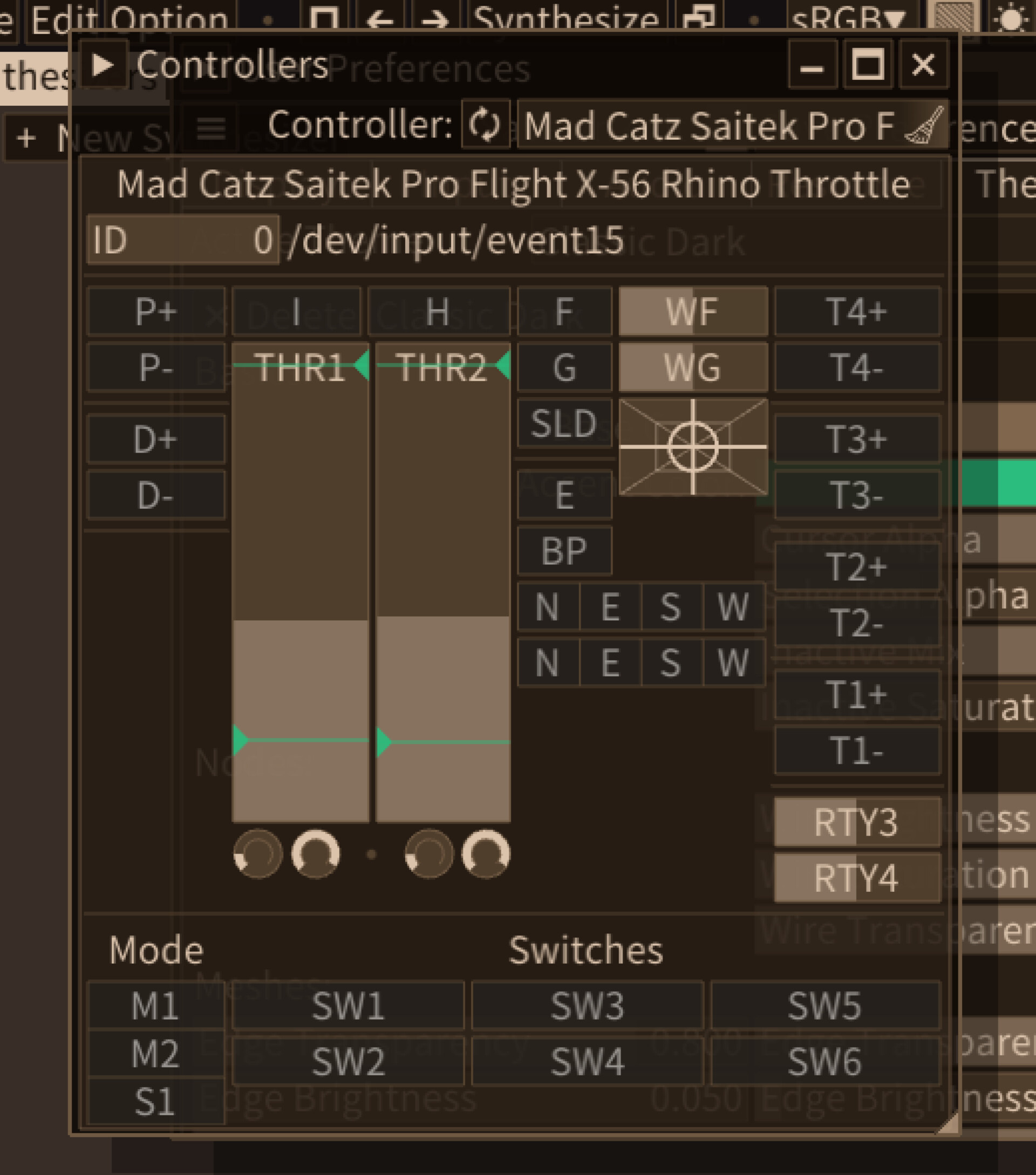Click the T4- toggle indicator
This screenshot has width=1036, height=1175.
pos(857,367)
